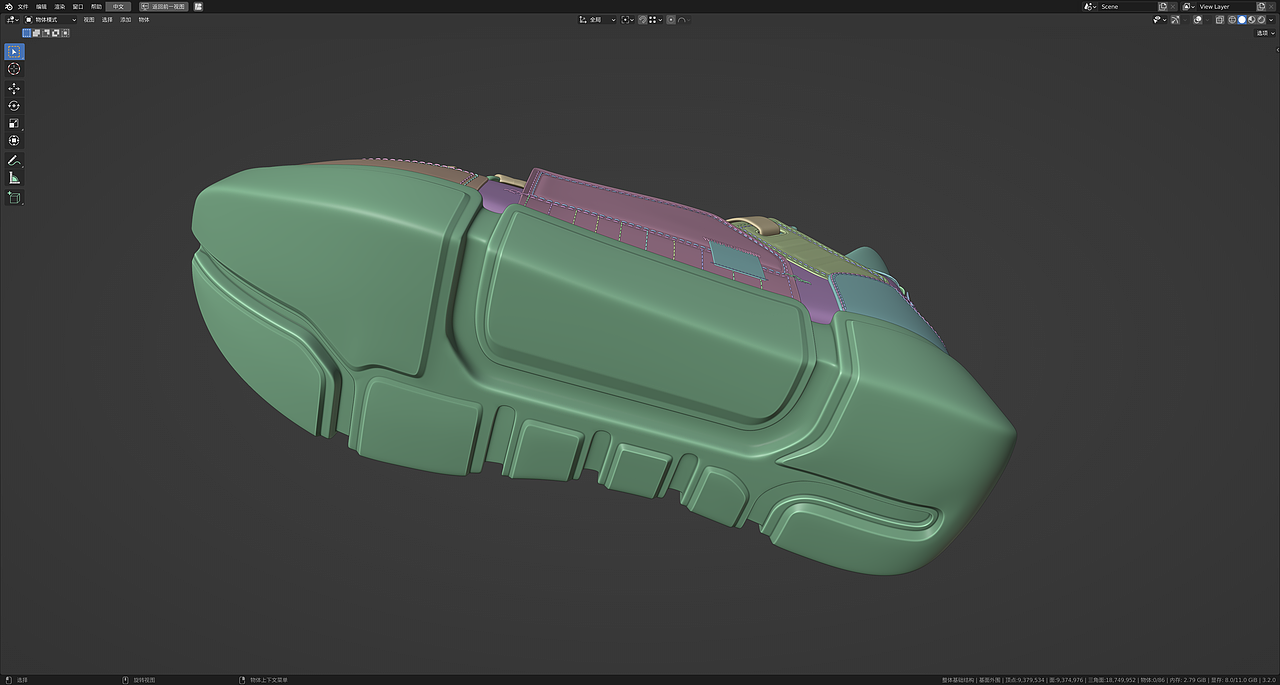Activate the Rotate tool

(x=14, y=106)
